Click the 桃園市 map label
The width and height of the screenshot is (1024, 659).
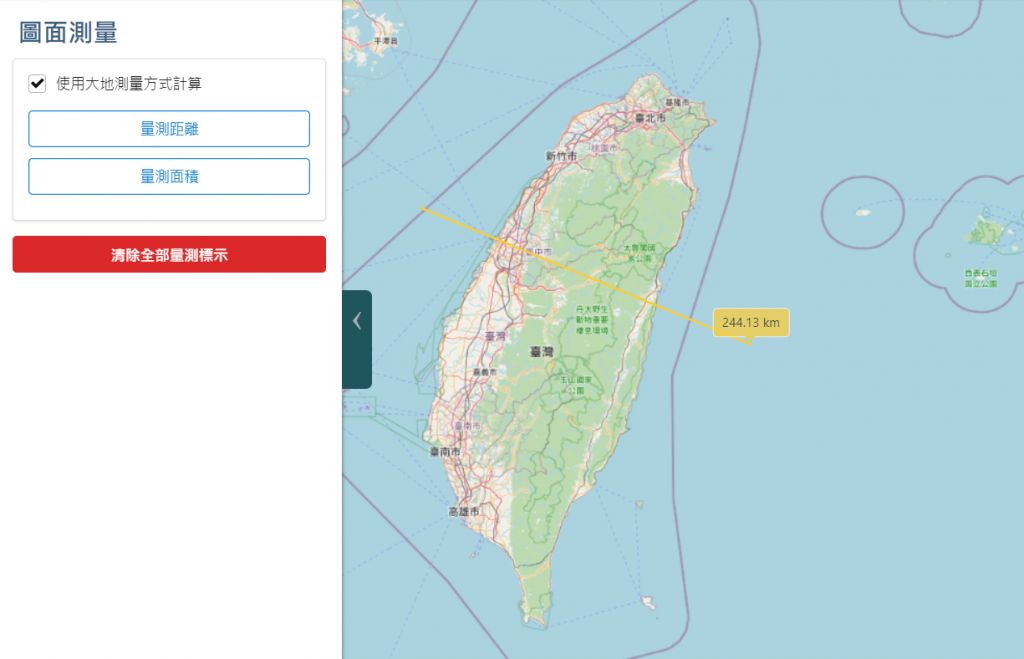[605, 148]
